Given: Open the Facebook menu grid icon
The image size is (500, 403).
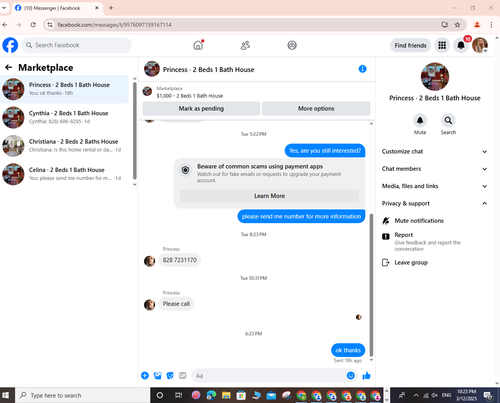Looking at the screenshot, I should [442, 45].
